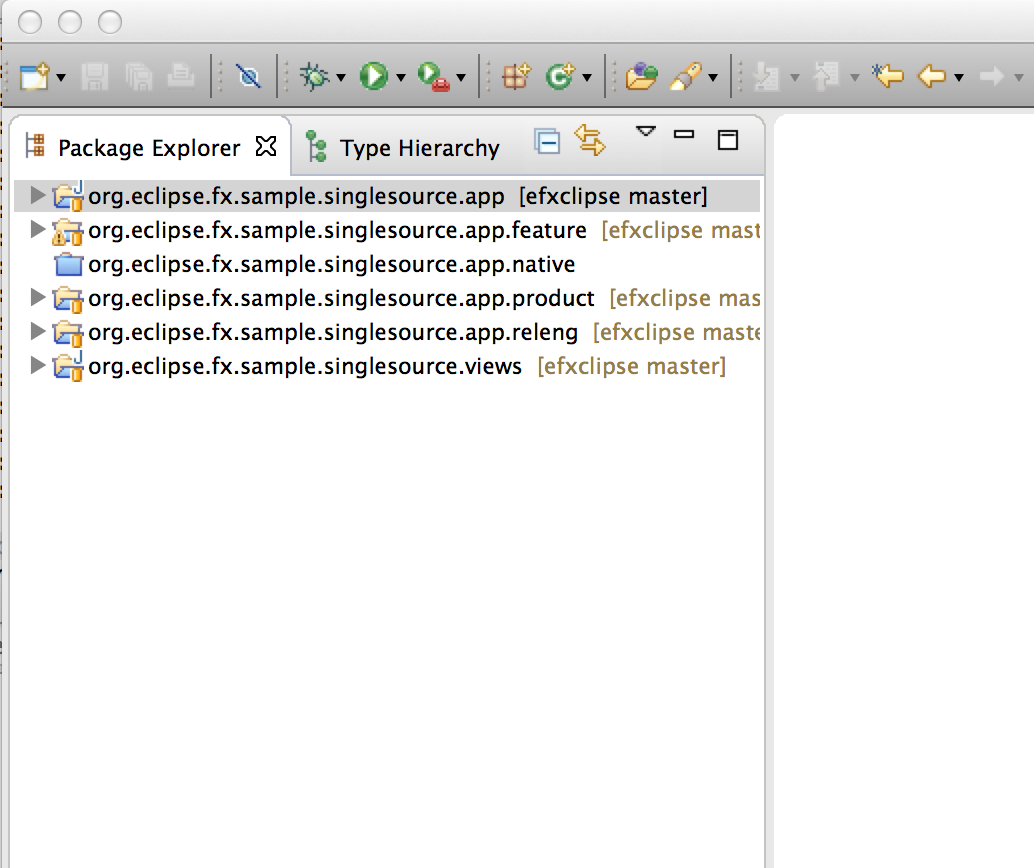Select the Package Explorer tab

click(148, 148)
